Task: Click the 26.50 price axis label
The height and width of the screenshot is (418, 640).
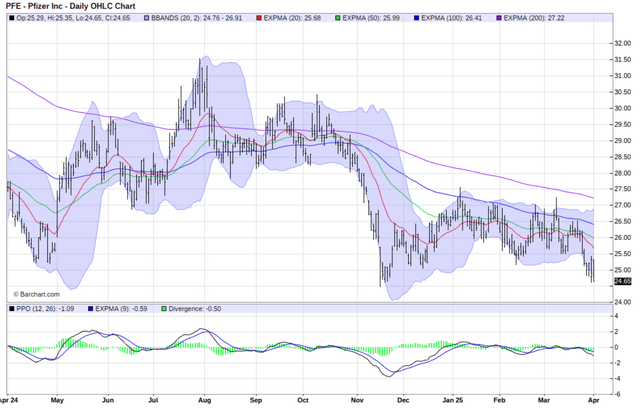Action: coord(623,221)
